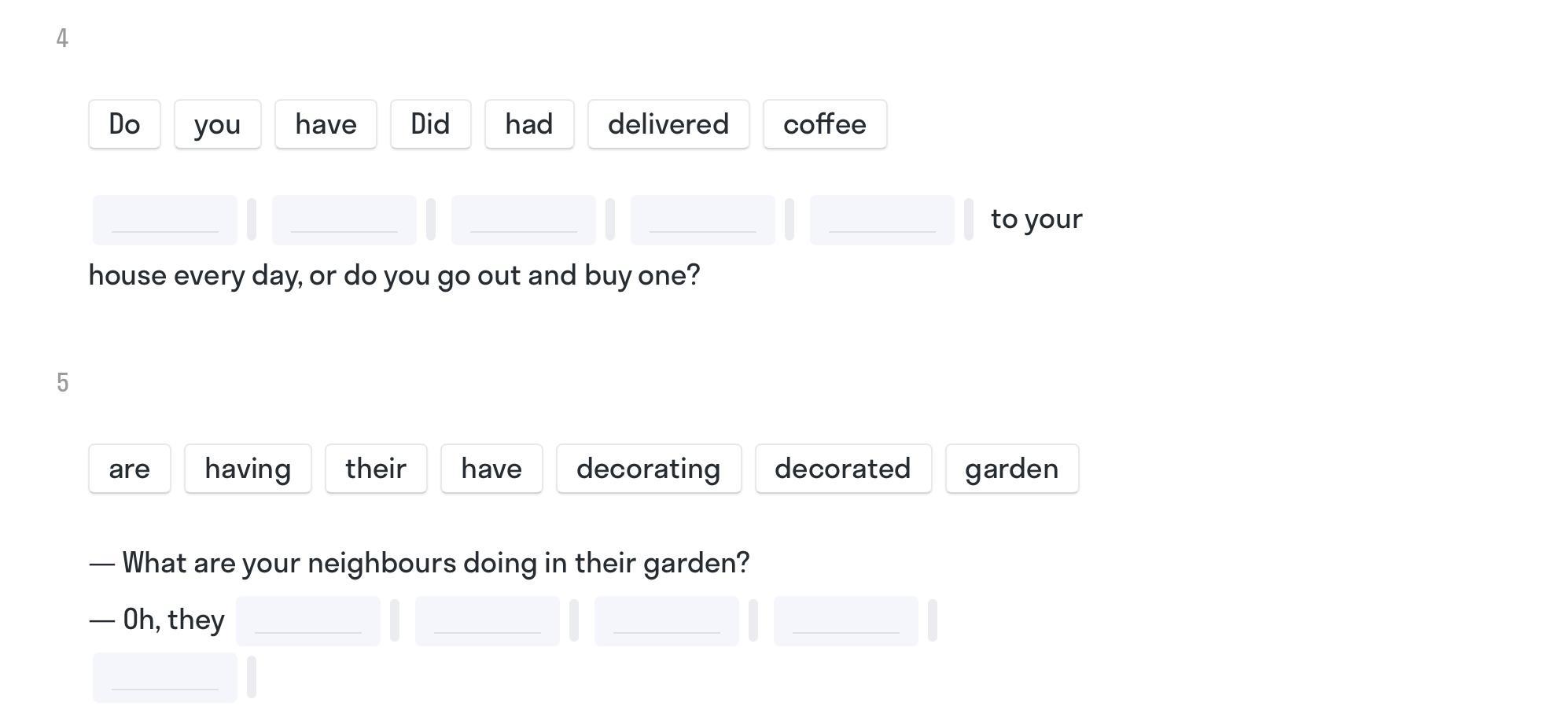Select the 'having' word tile
The height and width of the screenshot is (721, 1568).
coord(248,469)
